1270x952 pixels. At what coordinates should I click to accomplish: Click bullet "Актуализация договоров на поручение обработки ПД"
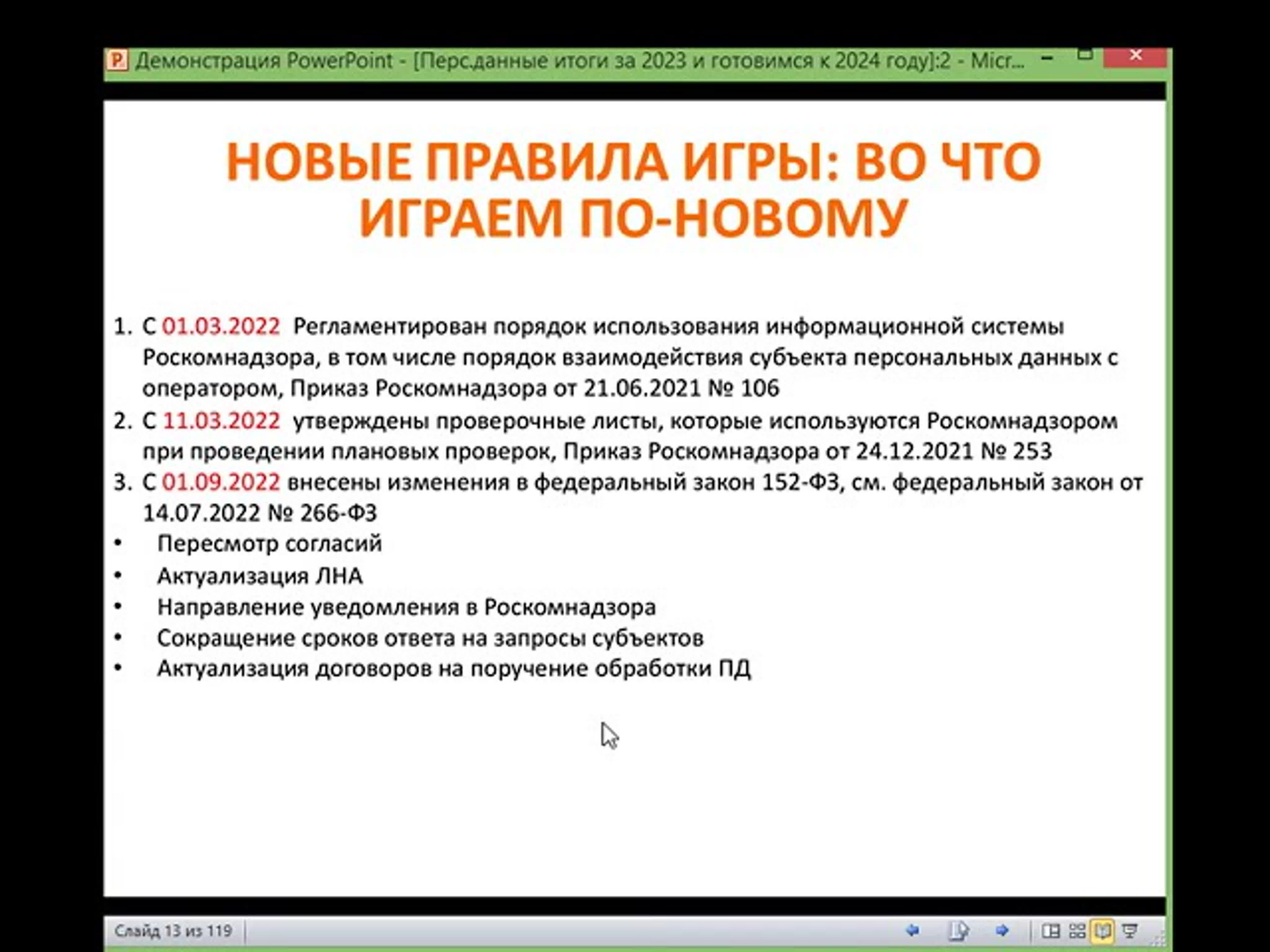(x=454, y=669)
